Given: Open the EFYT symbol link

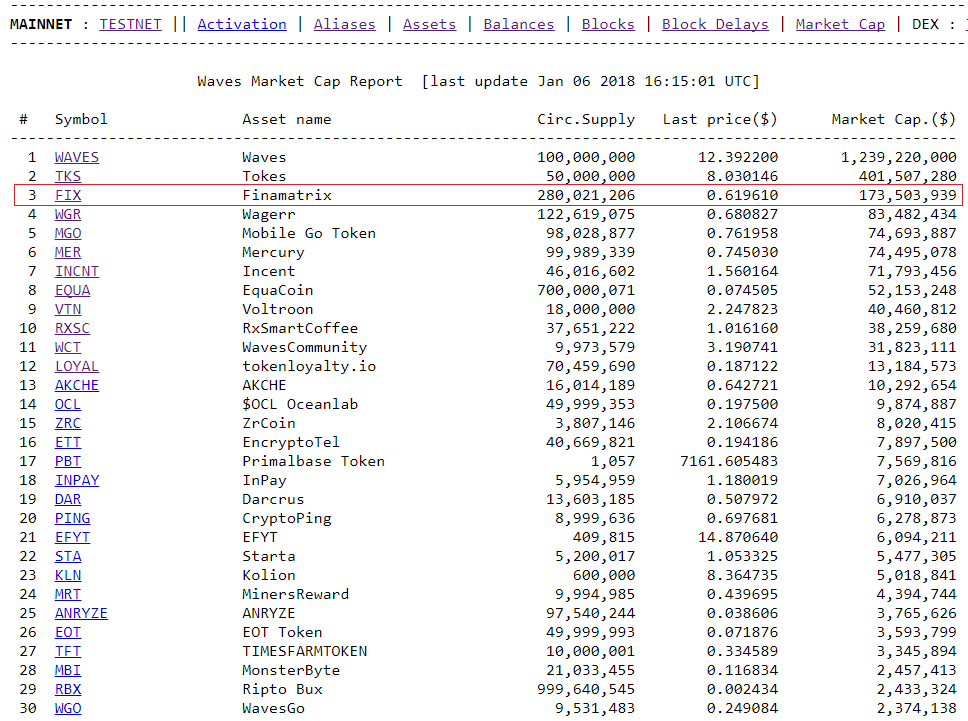Looking at the screenshot, I should [72, 538].
